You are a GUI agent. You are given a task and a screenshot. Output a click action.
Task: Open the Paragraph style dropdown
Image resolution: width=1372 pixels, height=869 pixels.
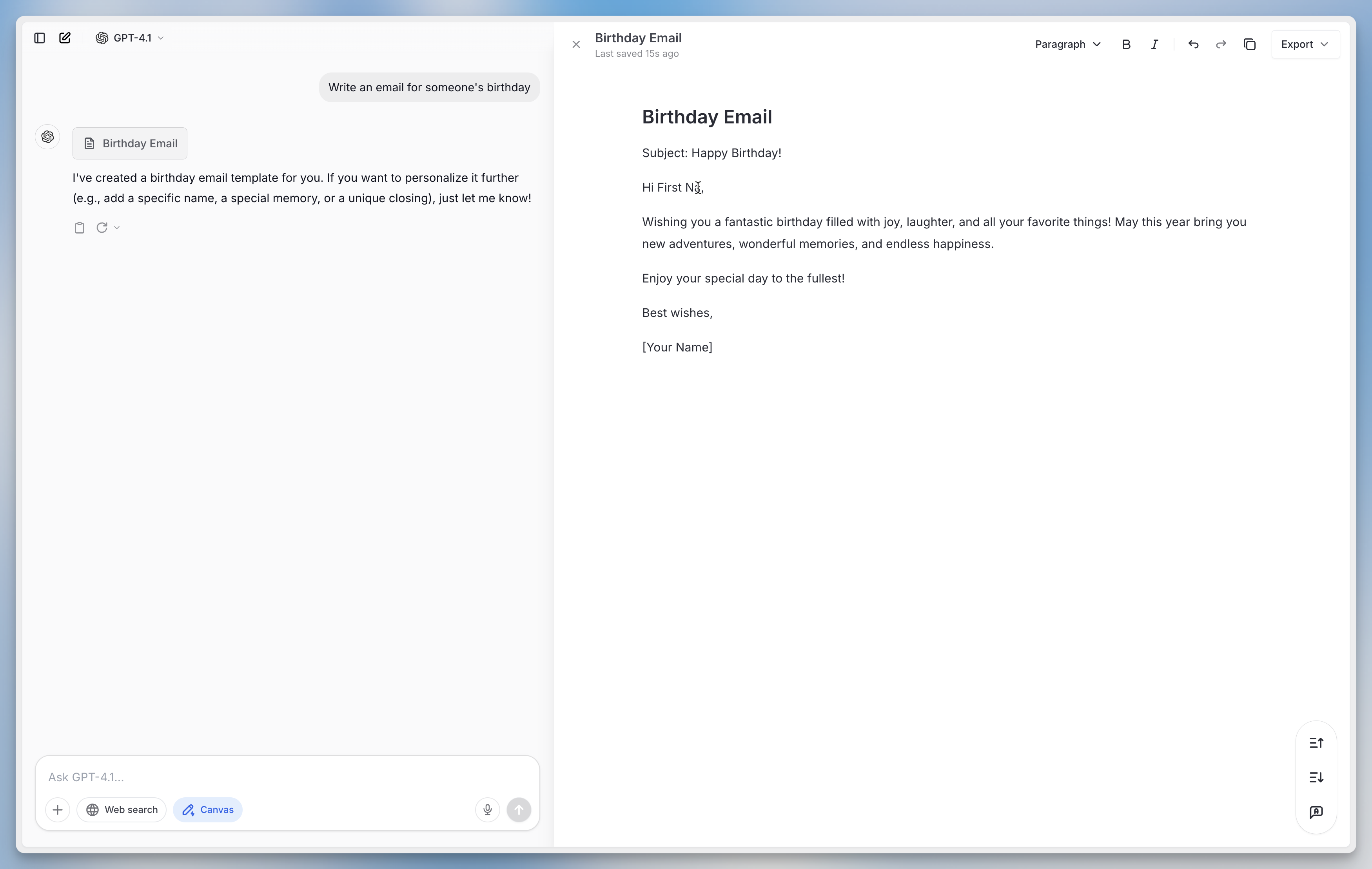[x=1067, y=44]
